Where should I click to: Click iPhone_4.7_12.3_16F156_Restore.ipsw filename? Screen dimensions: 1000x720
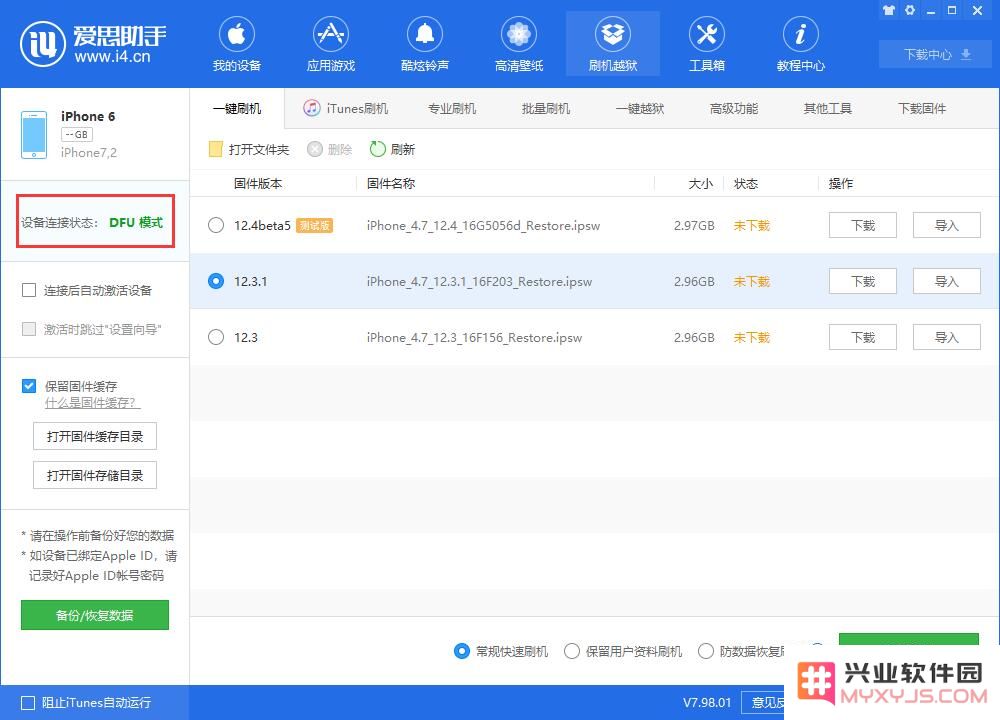click(x=474, y=337)
